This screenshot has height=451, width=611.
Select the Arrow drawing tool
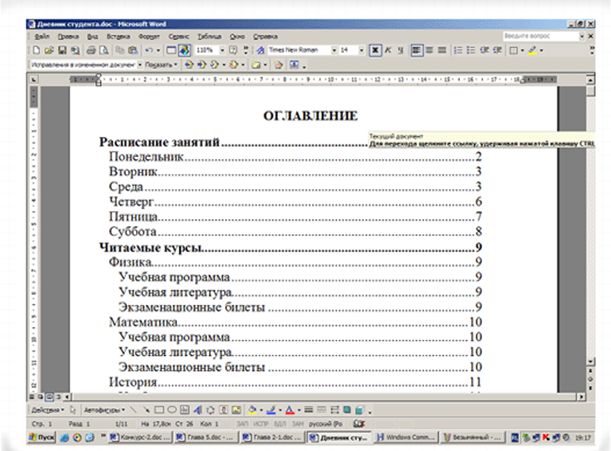(x=146, y=410)
